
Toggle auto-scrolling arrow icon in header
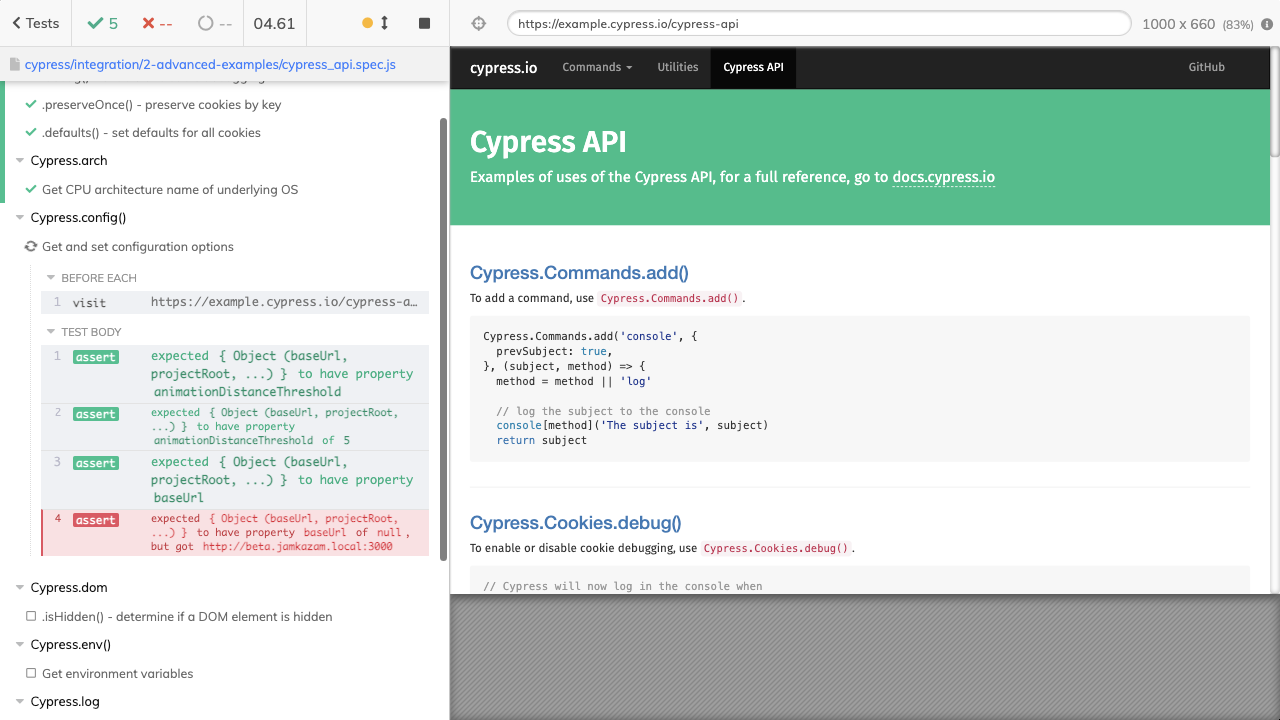point(384,23)
